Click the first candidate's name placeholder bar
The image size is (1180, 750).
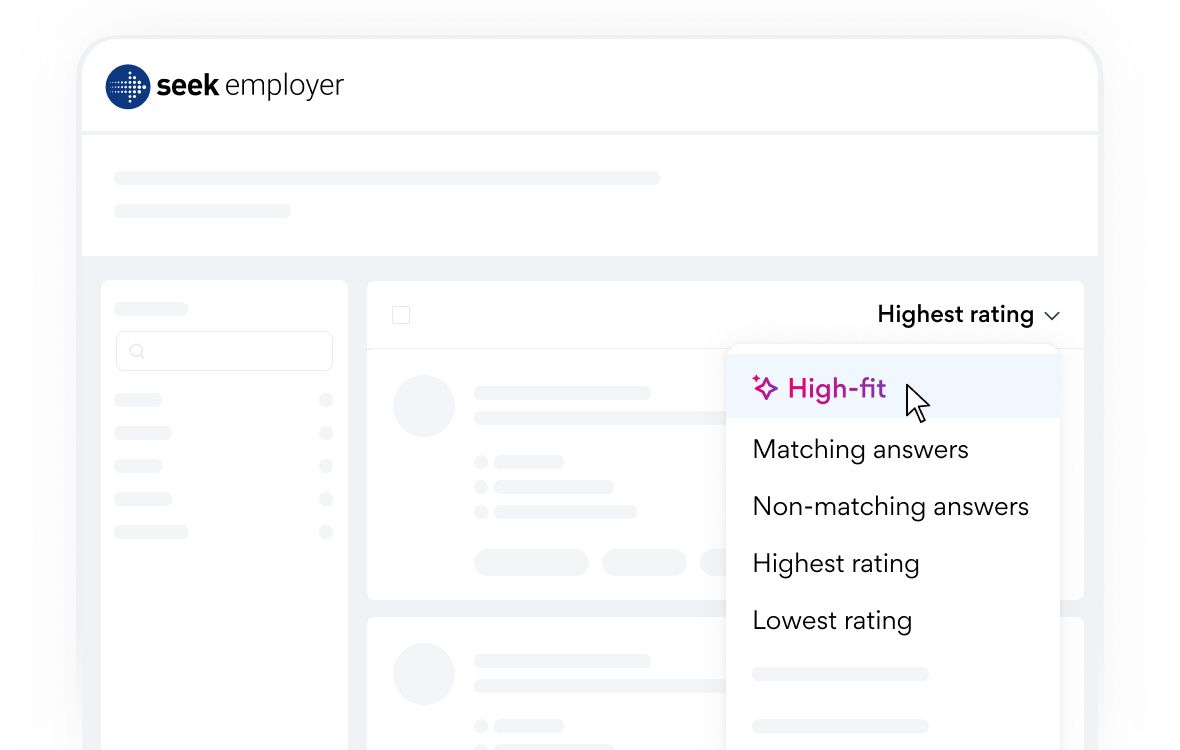562,393
